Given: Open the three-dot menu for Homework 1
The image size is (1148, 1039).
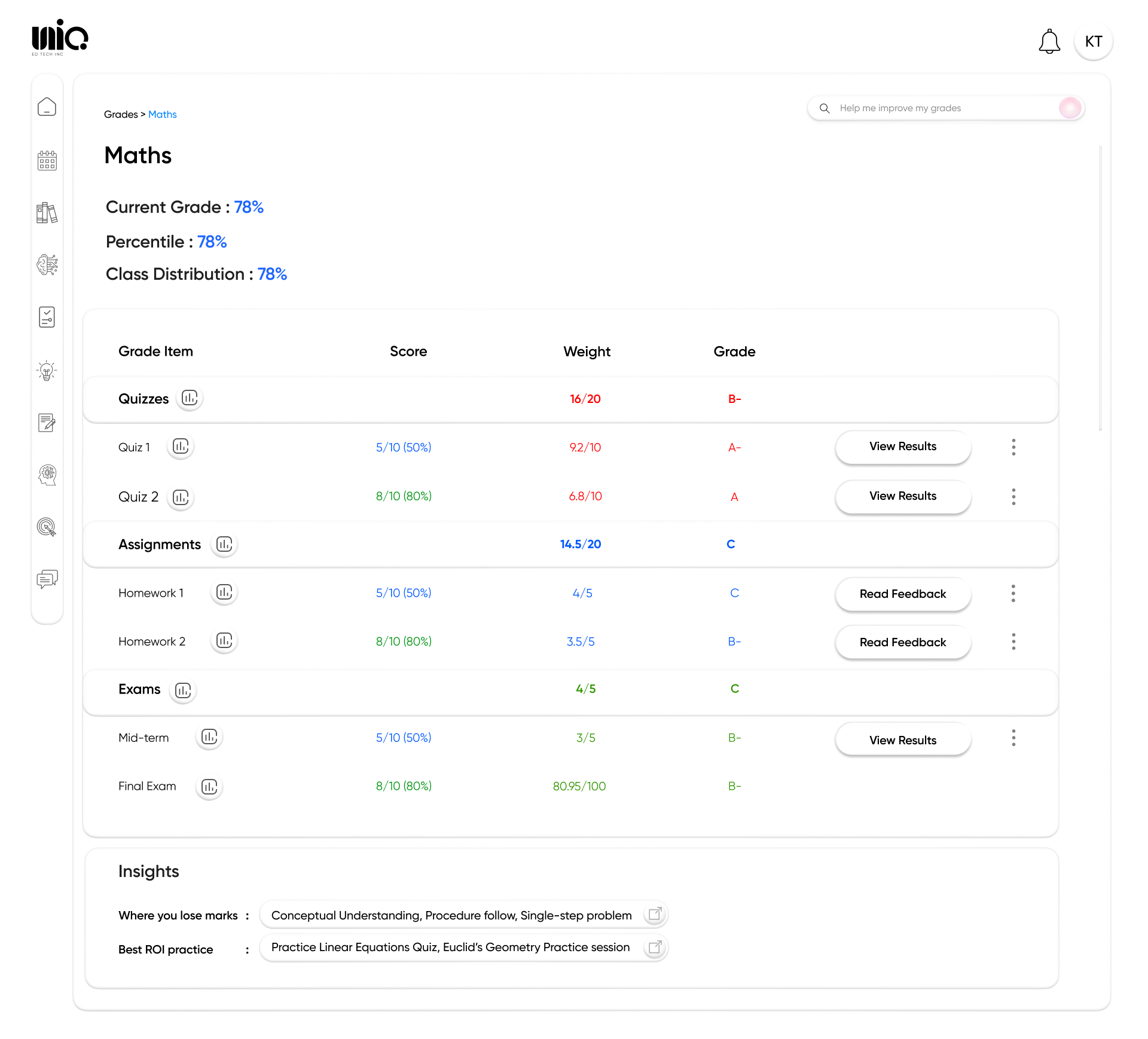Looking at the screenshot, I should tap(1013, 593).
